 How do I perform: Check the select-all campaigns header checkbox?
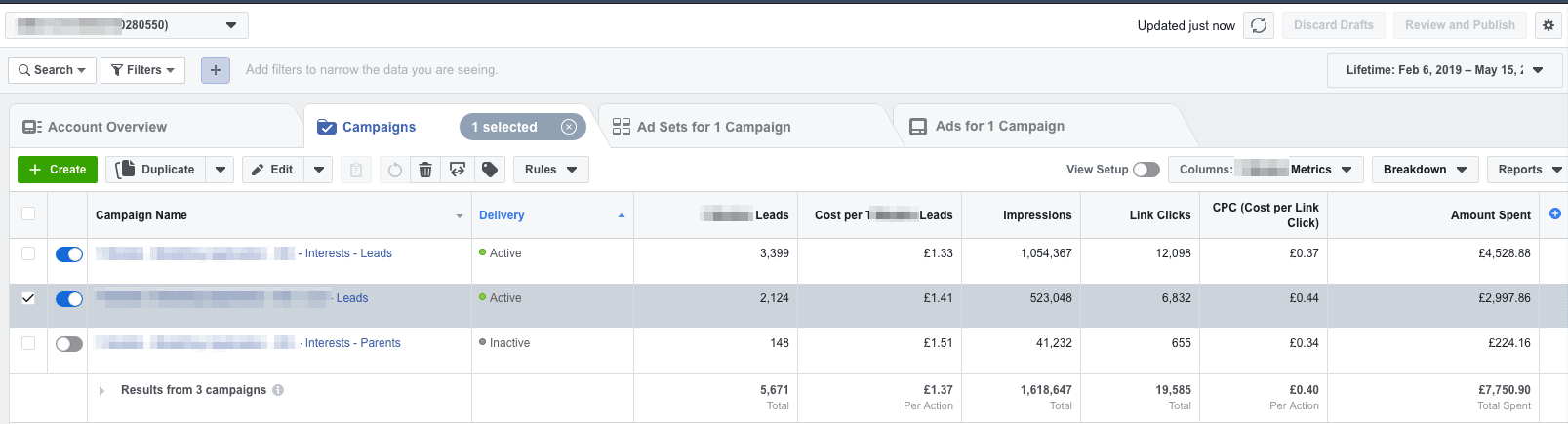pyautogui.click(x=28, y=214)
